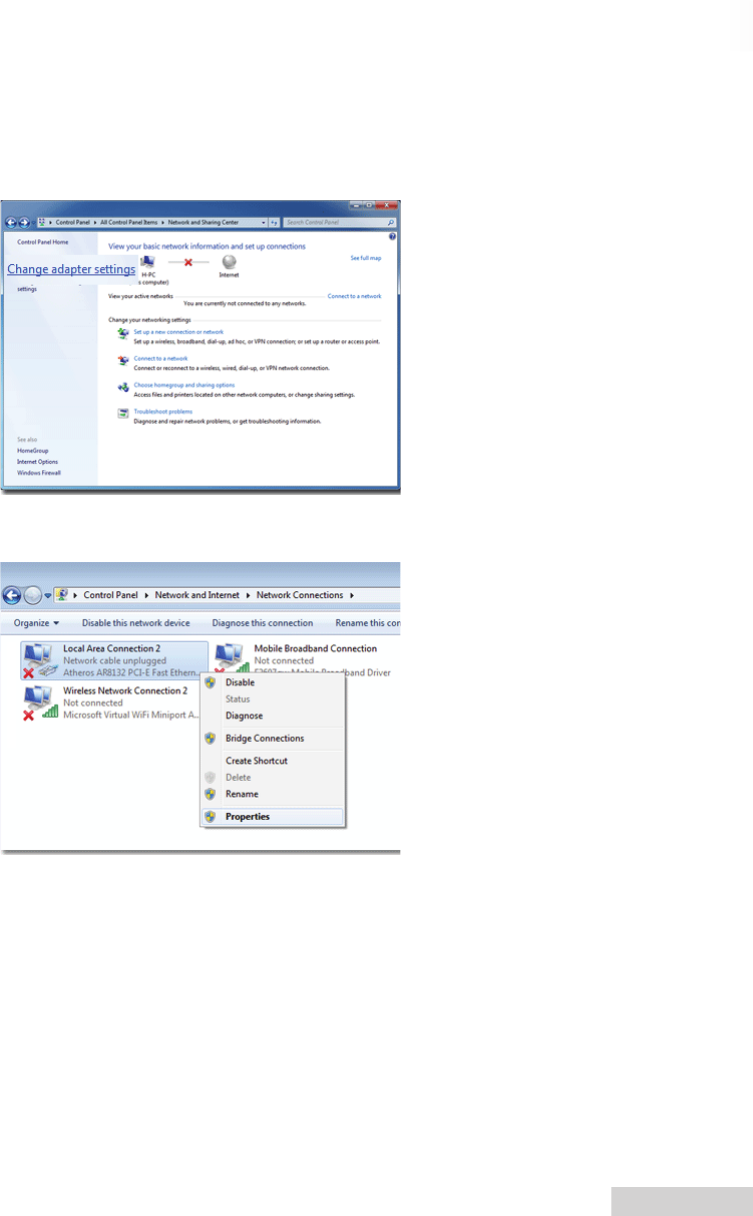Click Network Connections breadcrumb
The width and height of the screenshot is (753, 1216).
pyautogui.click(x=300, y=595)
